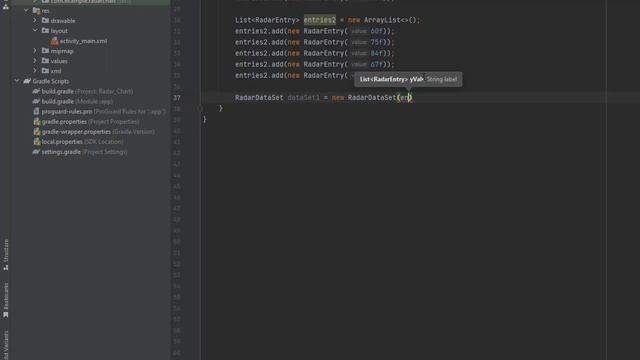This screenshot has height=360, width=640.
Task: Collapse the layout folder arrow
Action: (35, 31)
